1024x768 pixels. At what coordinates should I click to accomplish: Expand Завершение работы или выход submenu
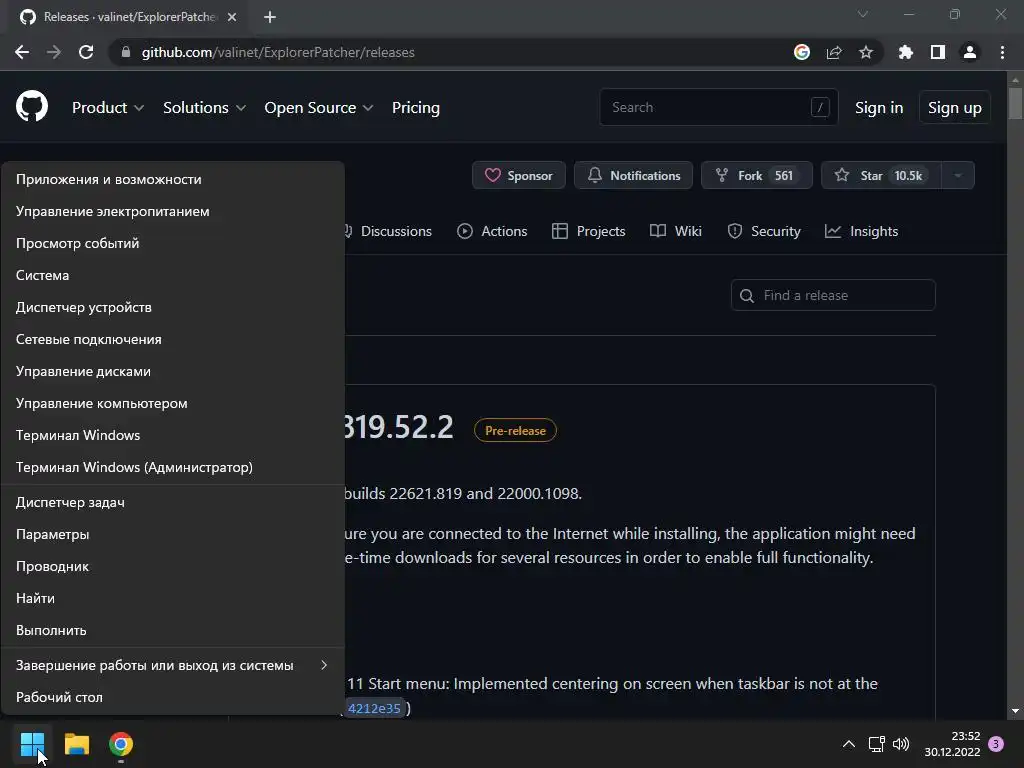tap(172, 665)
